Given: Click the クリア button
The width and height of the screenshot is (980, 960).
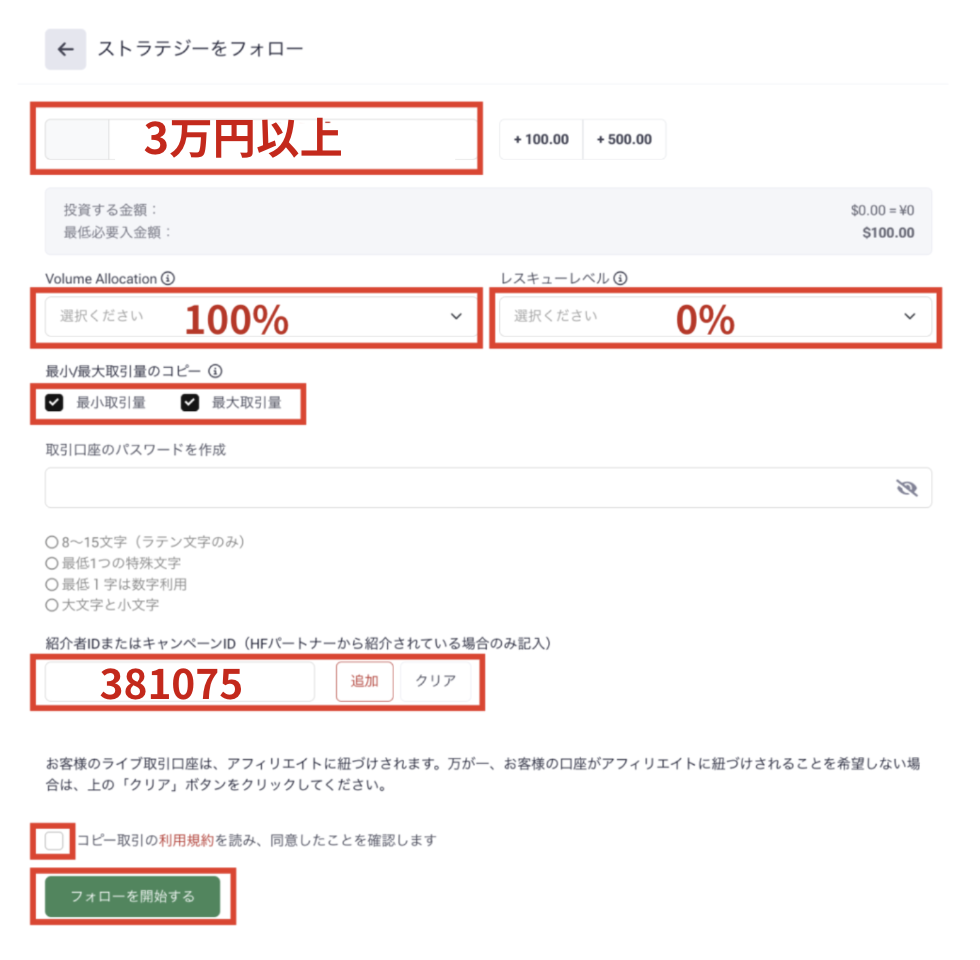Looking at the screenshot, I should tap(436, 681).
